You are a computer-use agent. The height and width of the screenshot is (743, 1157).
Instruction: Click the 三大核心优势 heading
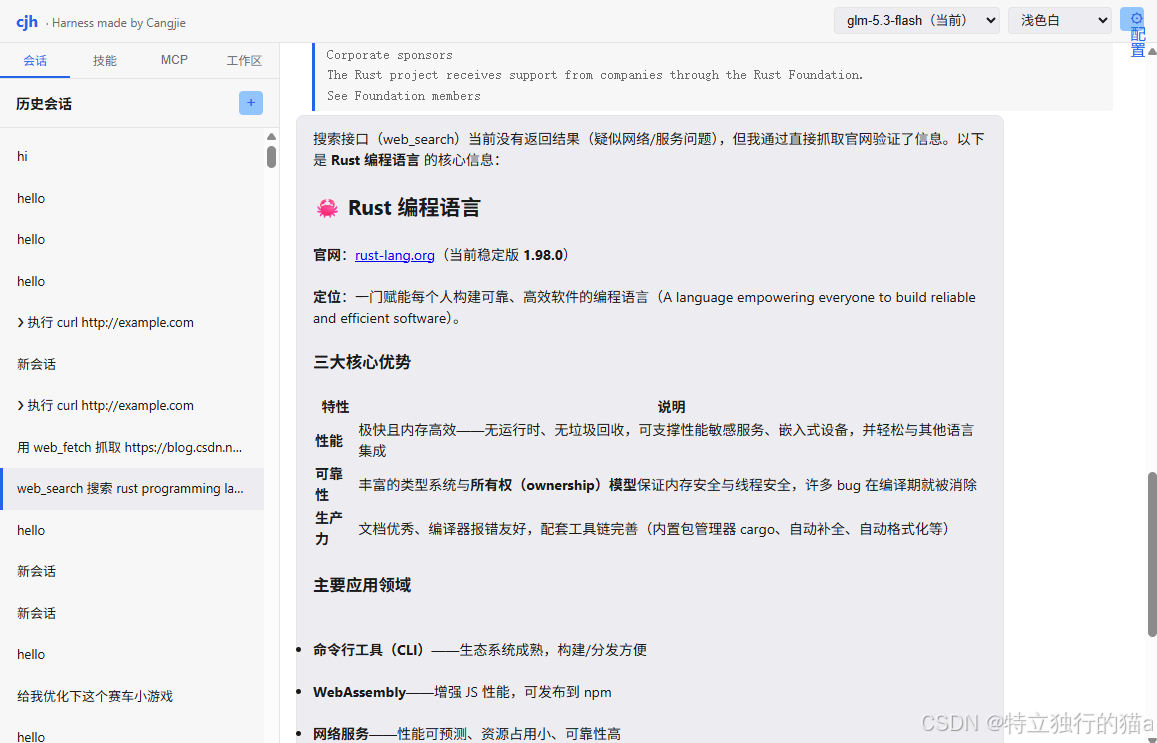(362, 362)
